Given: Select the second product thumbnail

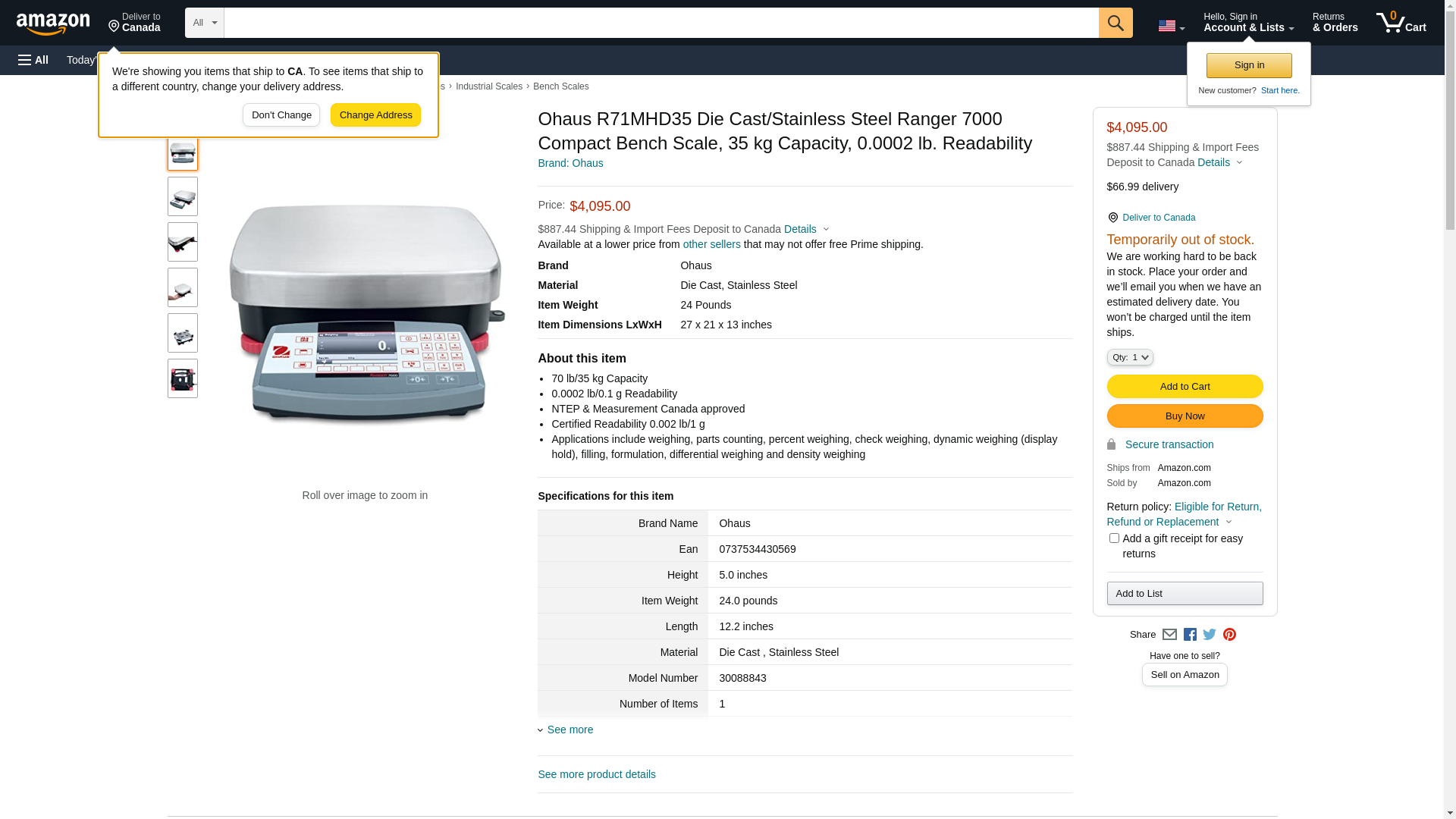Looking at the screenshot, I should click(183, 197).
